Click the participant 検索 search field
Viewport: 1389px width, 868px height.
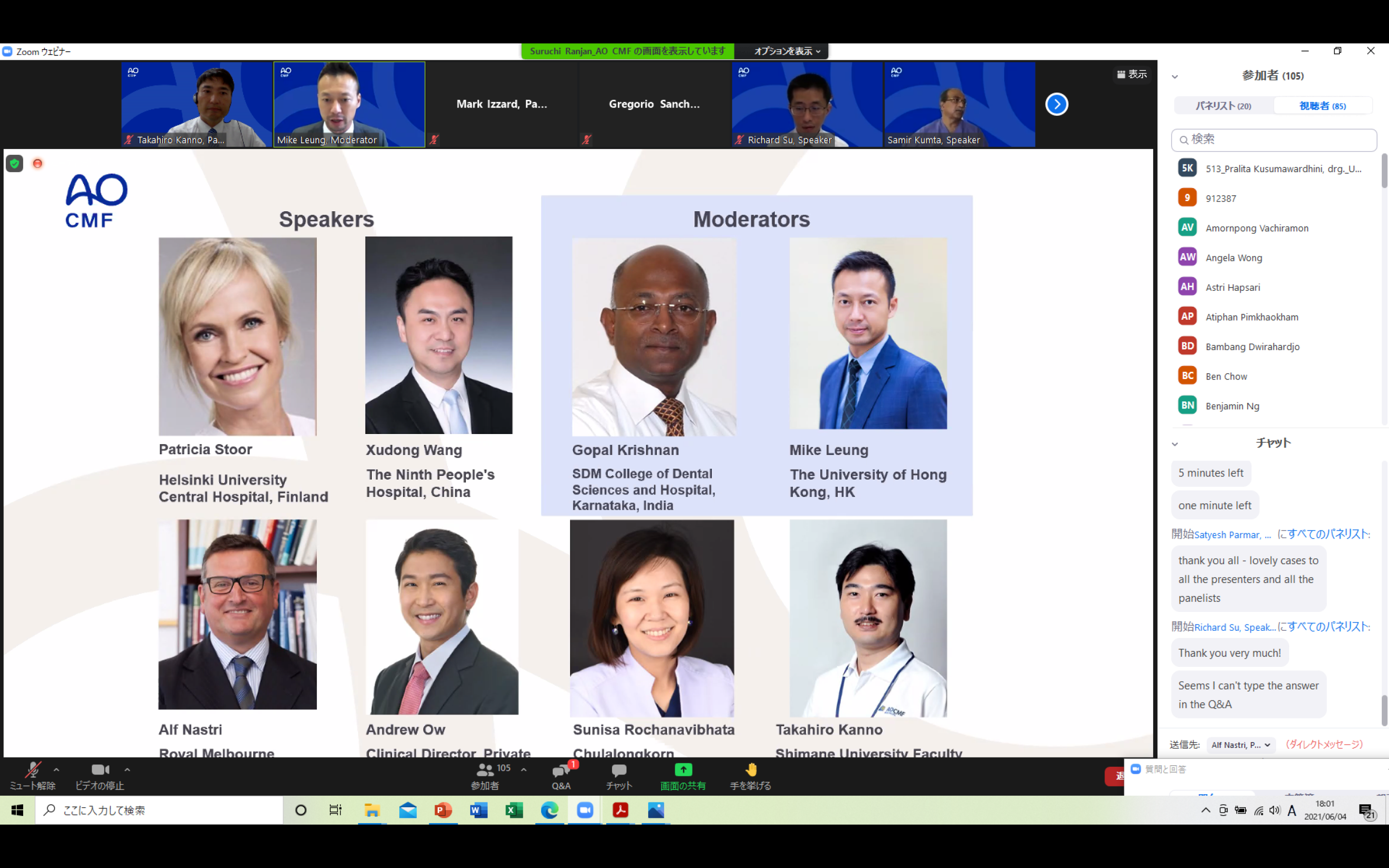click(x=1274, y=139)
